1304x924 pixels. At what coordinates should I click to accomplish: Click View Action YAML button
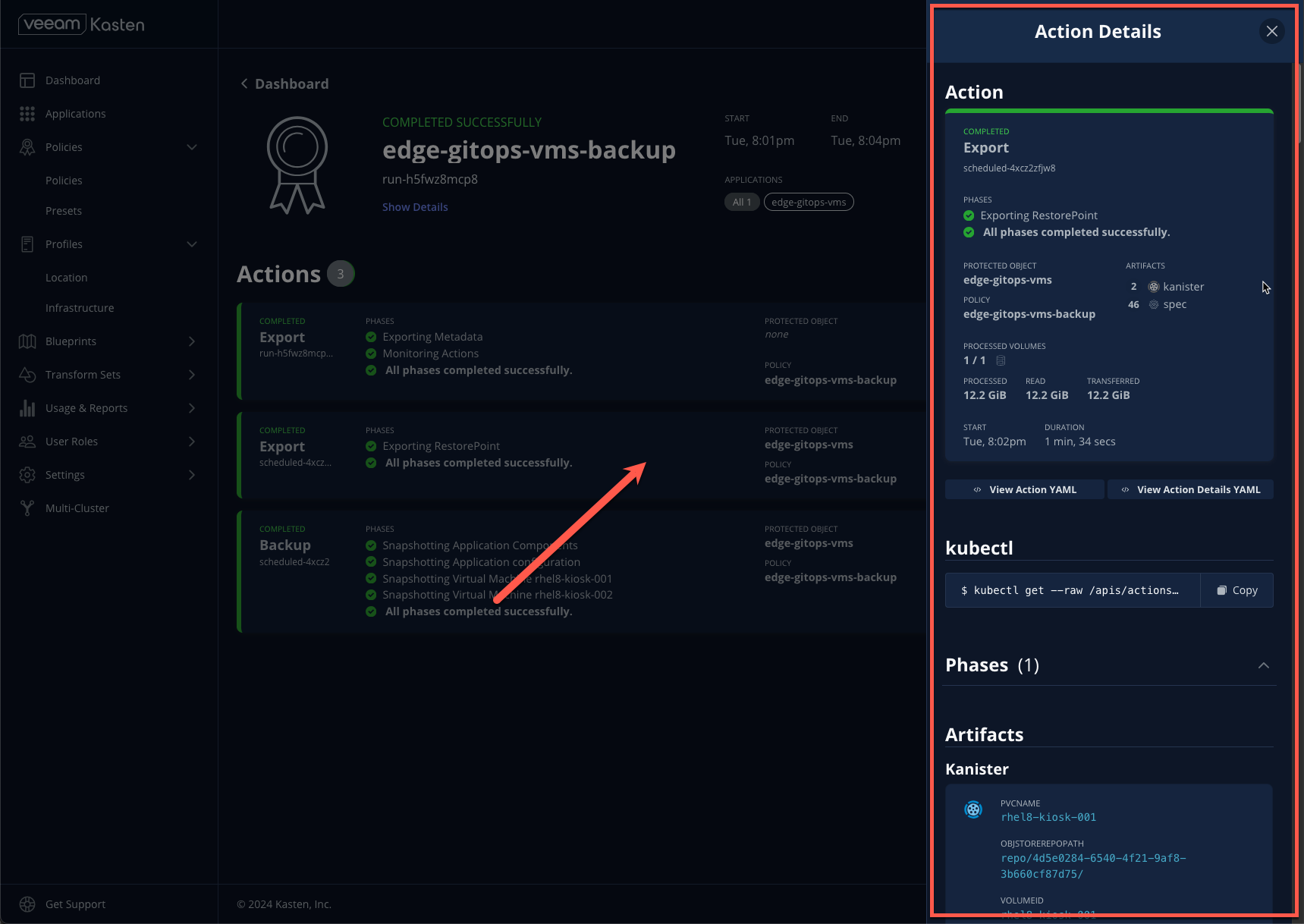[x=1025, y=489]
